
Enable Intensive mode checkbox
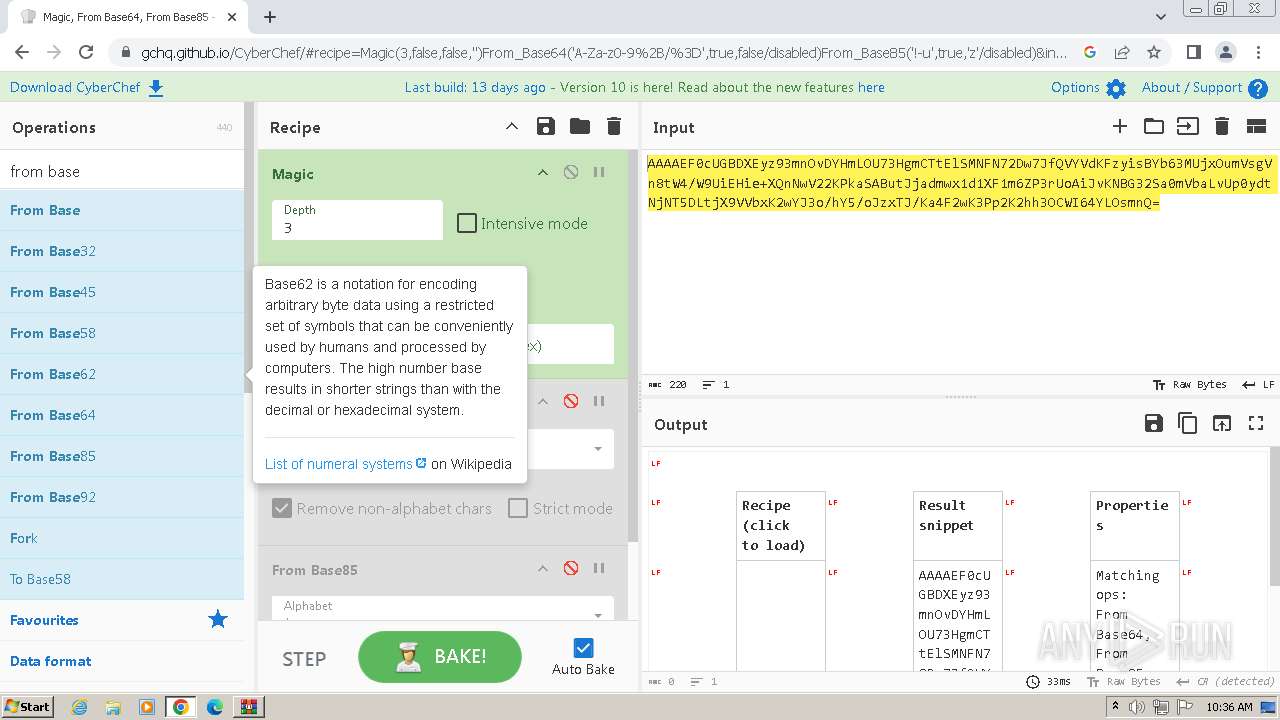(467, 223)
